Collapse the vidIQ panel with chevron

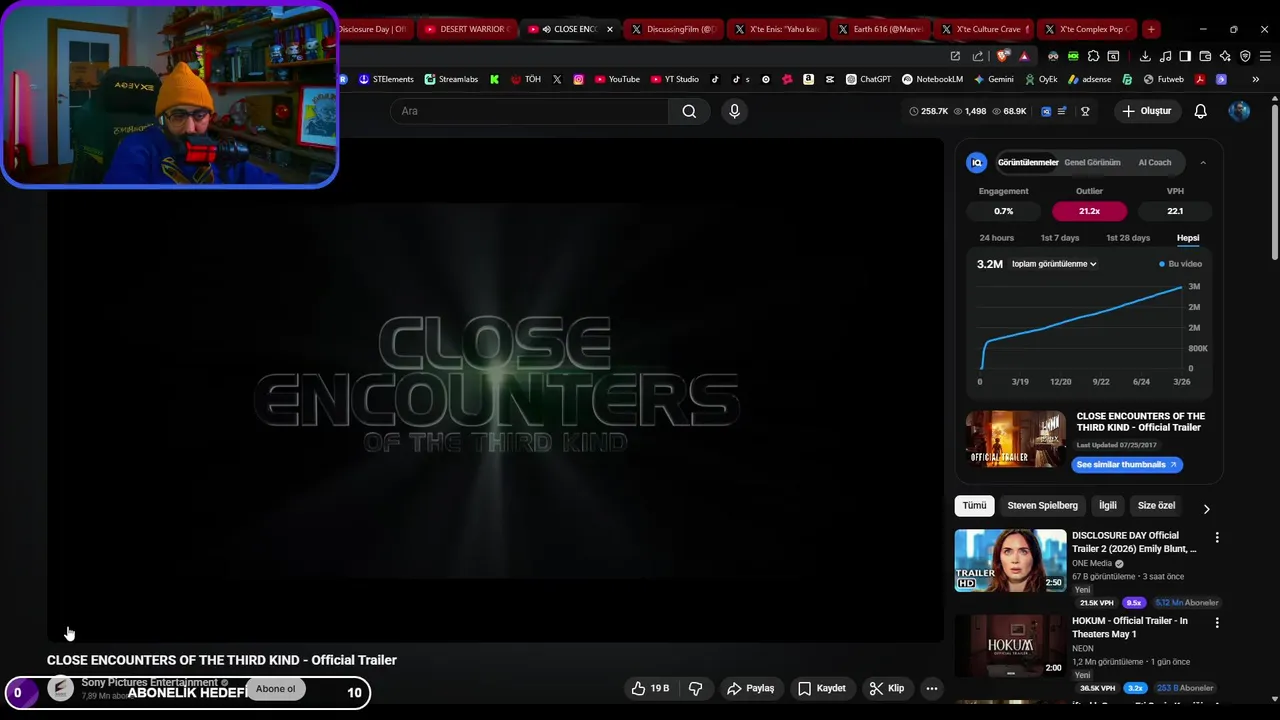pyautogui.click(x=1203, y=162)
